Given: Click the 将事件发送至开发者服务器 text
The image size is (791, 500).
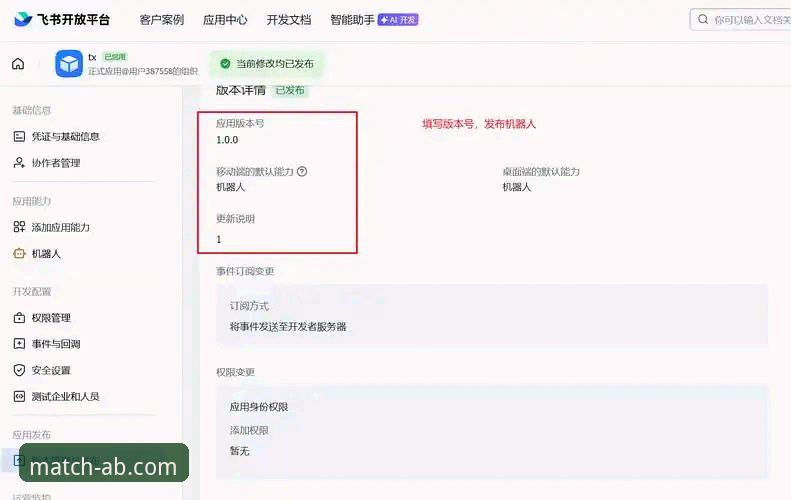Looking at the screenshot, I should point(288,326).
